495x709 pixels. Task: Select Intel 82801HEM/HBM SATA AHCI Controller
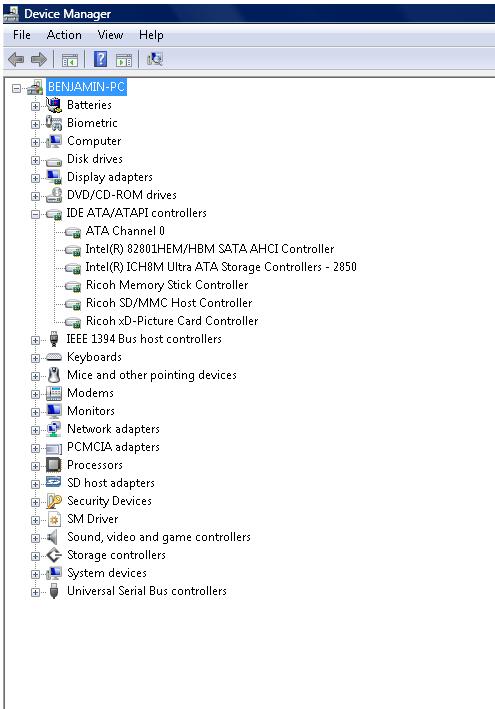(x=210, y=249)
